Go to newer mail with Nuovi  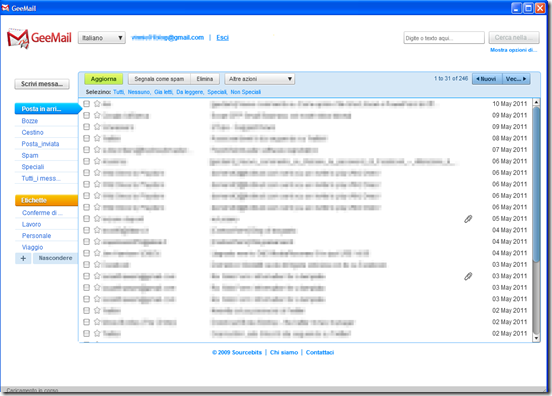coord(487,79)
